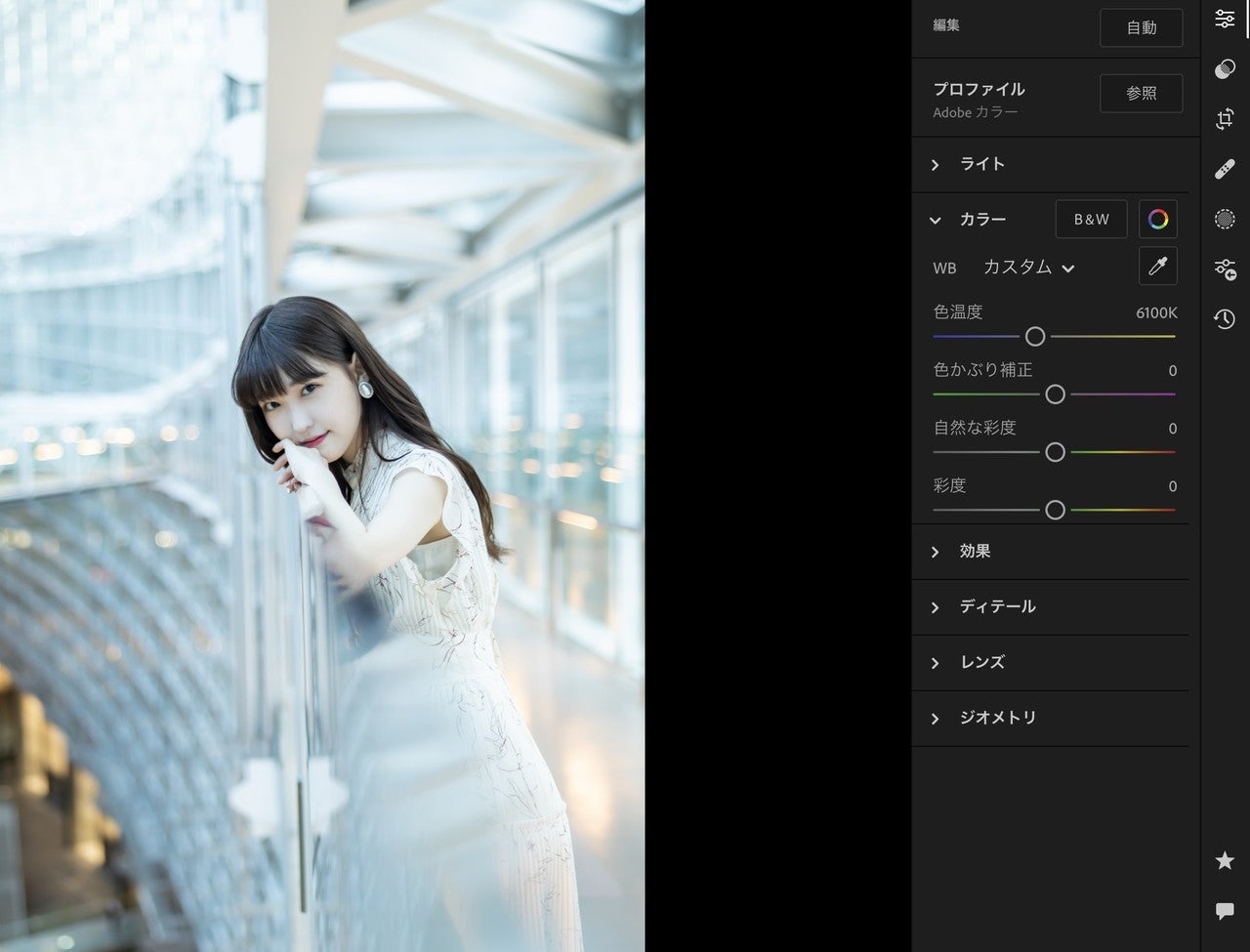Click the 色かぶり補正 value 0
This screenshot has height=952, width=1250.
(1173, 371)
